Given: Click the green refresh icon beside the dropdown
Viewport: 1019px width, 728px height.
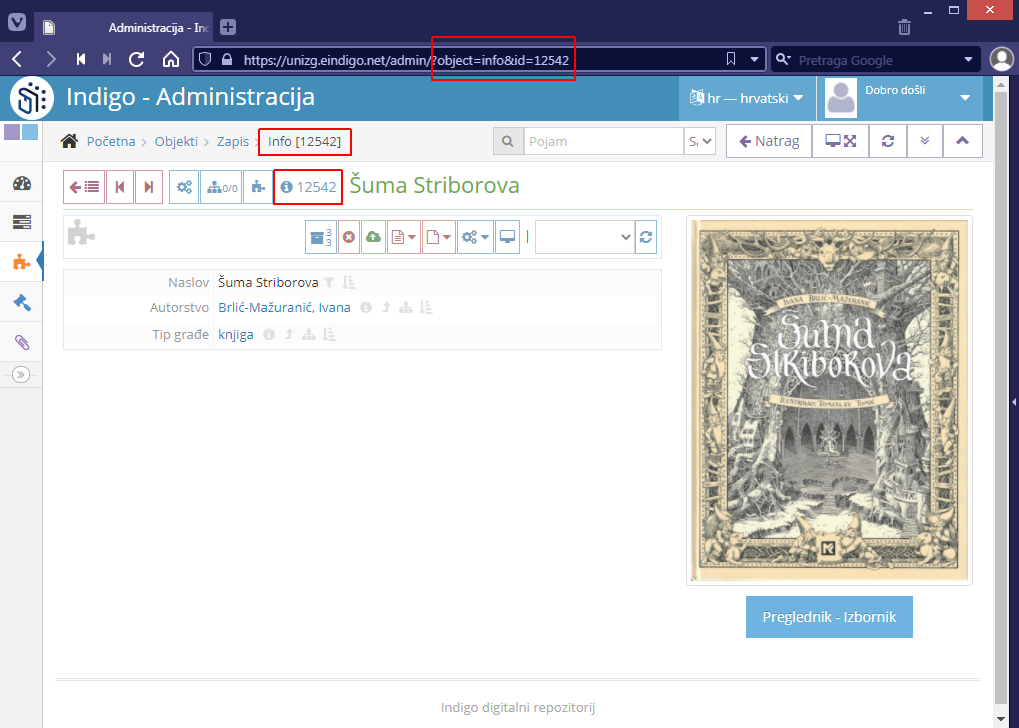Looking at the screenshot, I should pos(645,236).
